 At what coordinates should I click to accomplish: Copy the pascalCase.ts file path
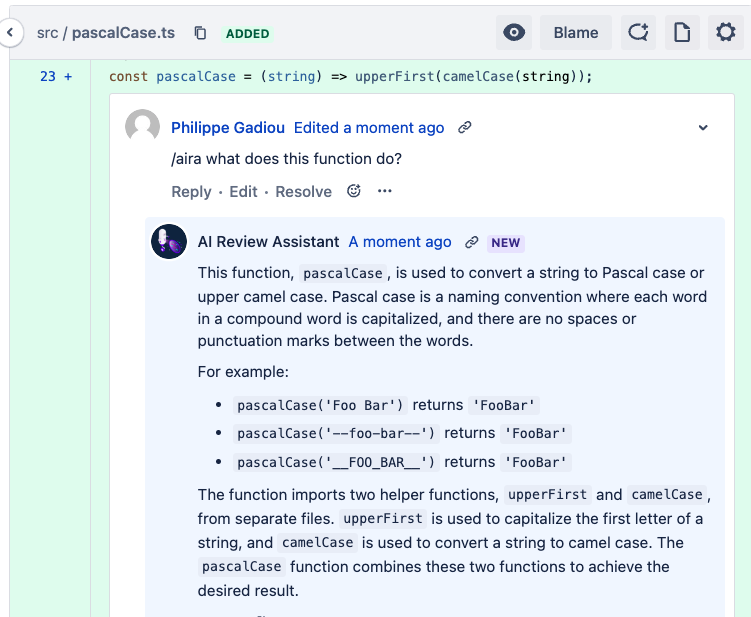(x=200, y=33)
